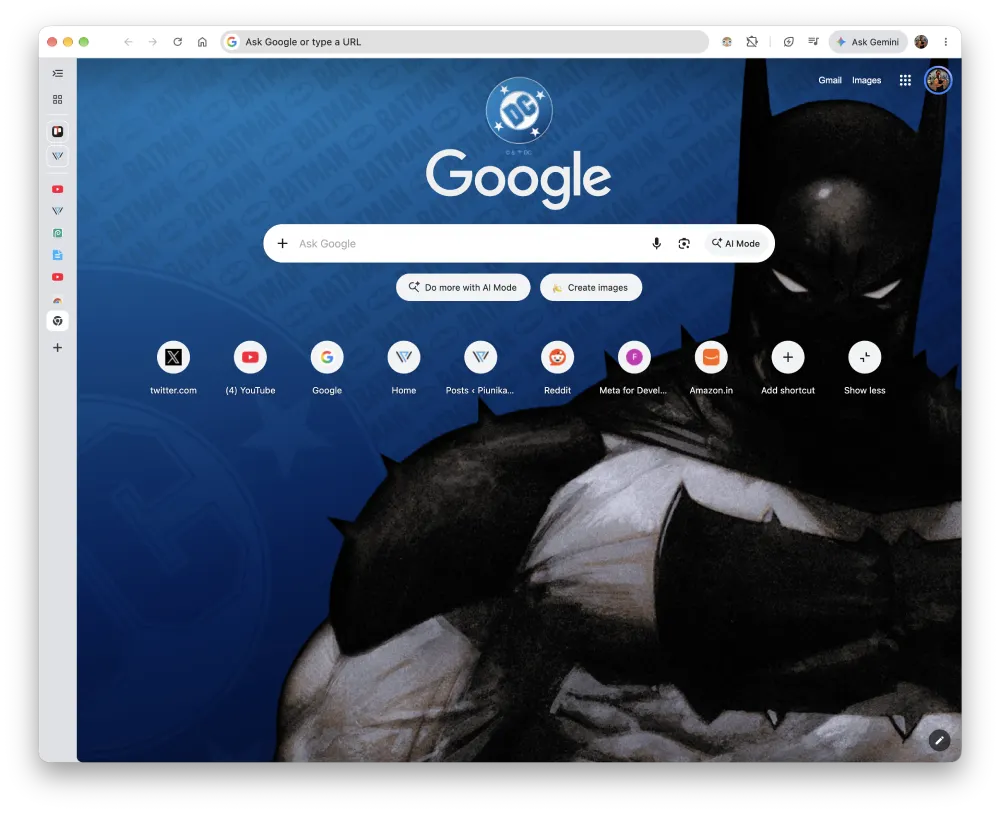Click the Ask Gemini button
1000x813 pixels.
coord(868,42)
